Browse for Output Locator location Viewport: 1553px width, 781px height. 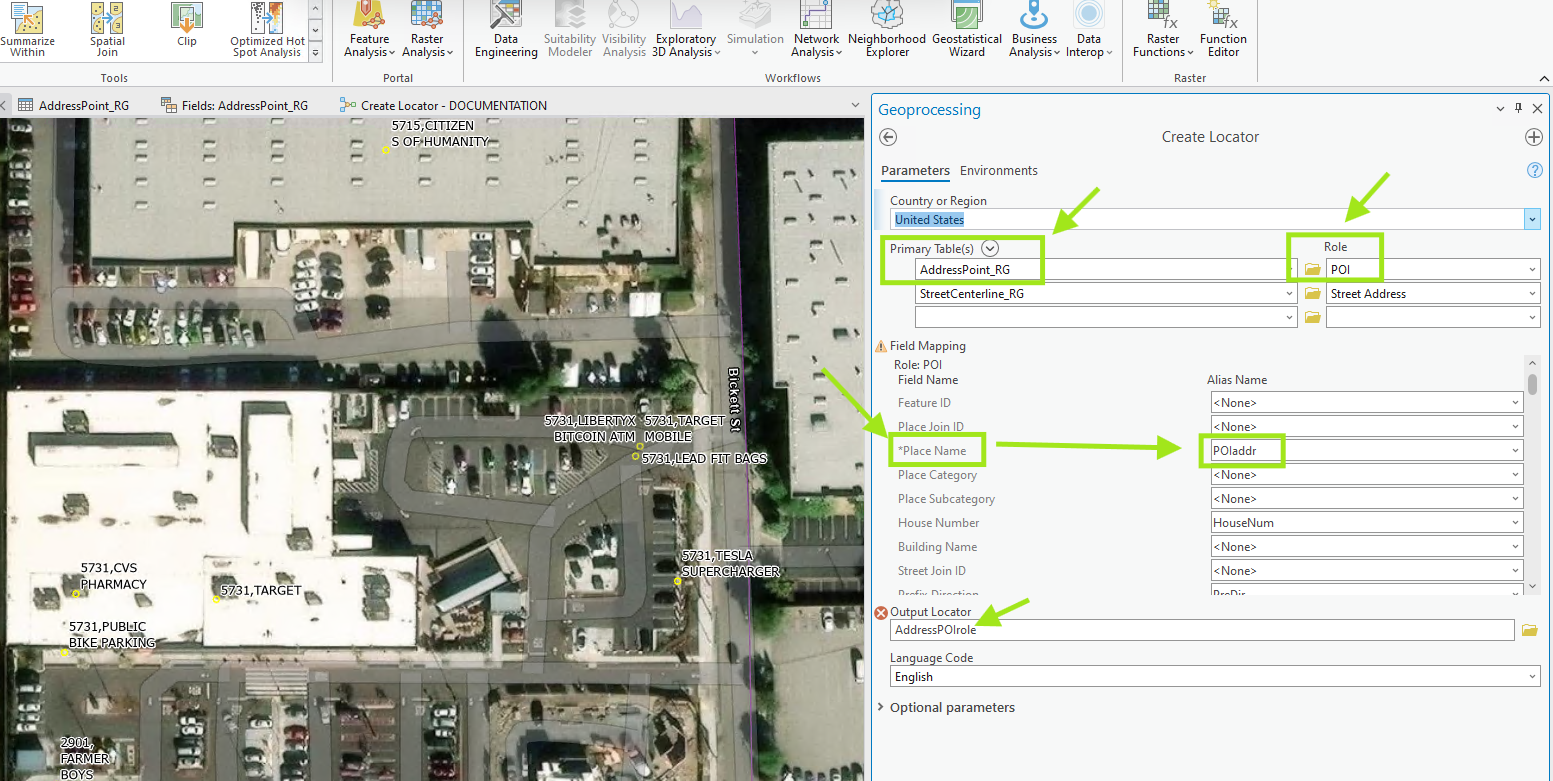tap(1529, 630)
